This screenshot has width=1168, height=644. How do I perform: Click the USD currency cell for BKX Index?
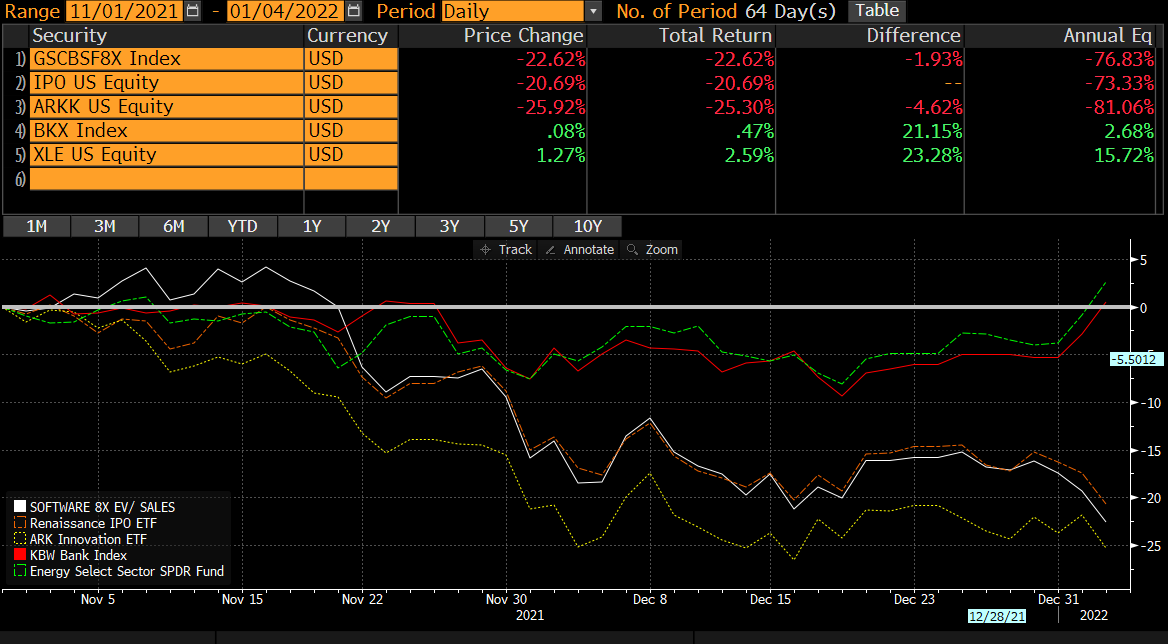350,131
